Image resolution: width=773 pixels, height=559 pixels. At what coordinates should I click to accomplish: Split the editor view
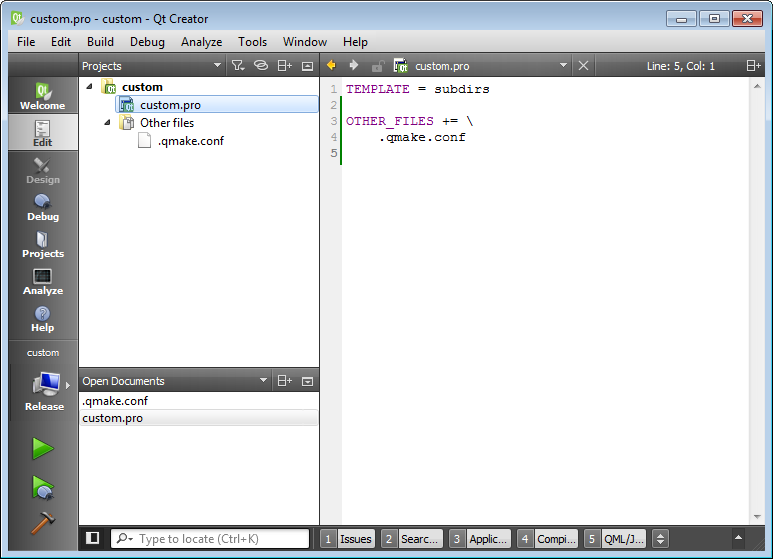pyautogui.click(x=753, y=66)
